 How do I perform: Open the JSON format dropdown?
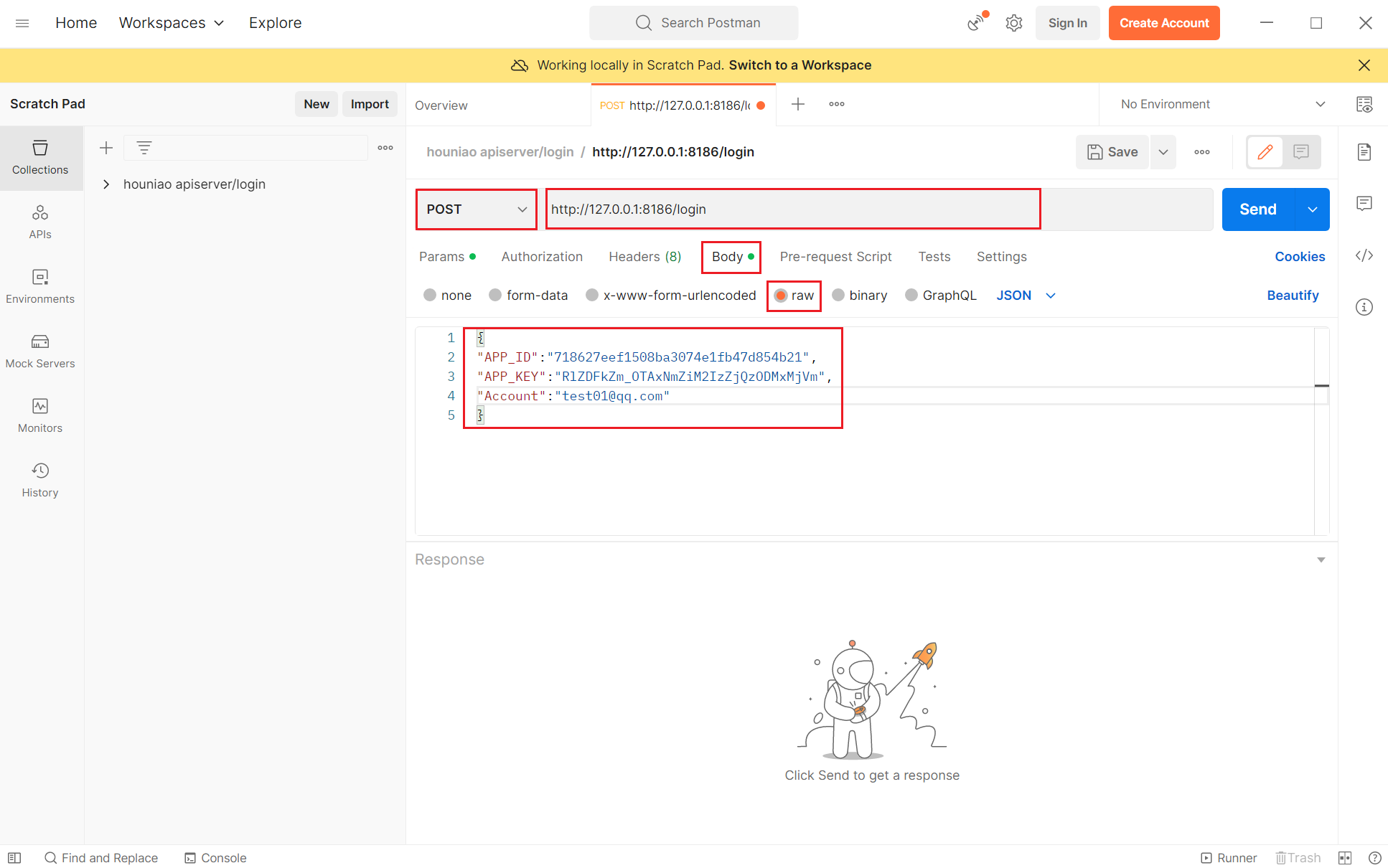(1026, 296)
